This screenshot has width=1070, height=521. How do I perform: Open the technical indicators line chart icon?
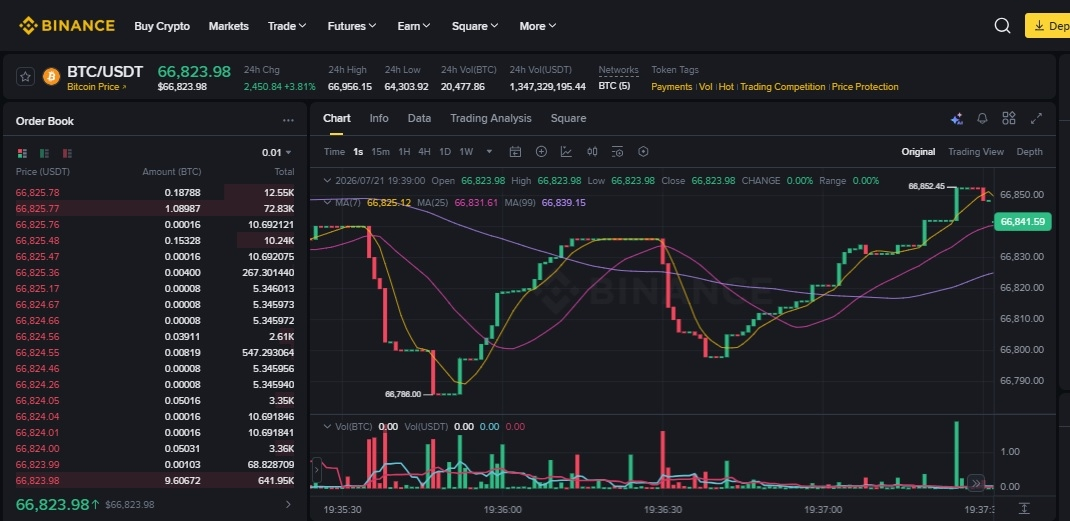click(x=566, y=152)
